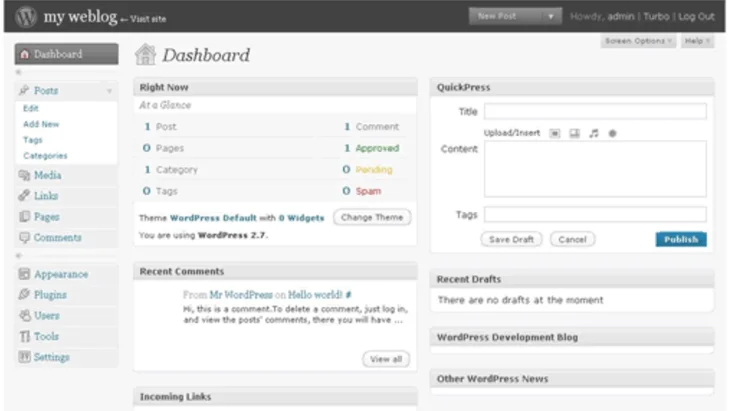The image size is (730, 411).
Task: Click the large Dashboard house icon by the heading
Action: click(x=145, y=54)
